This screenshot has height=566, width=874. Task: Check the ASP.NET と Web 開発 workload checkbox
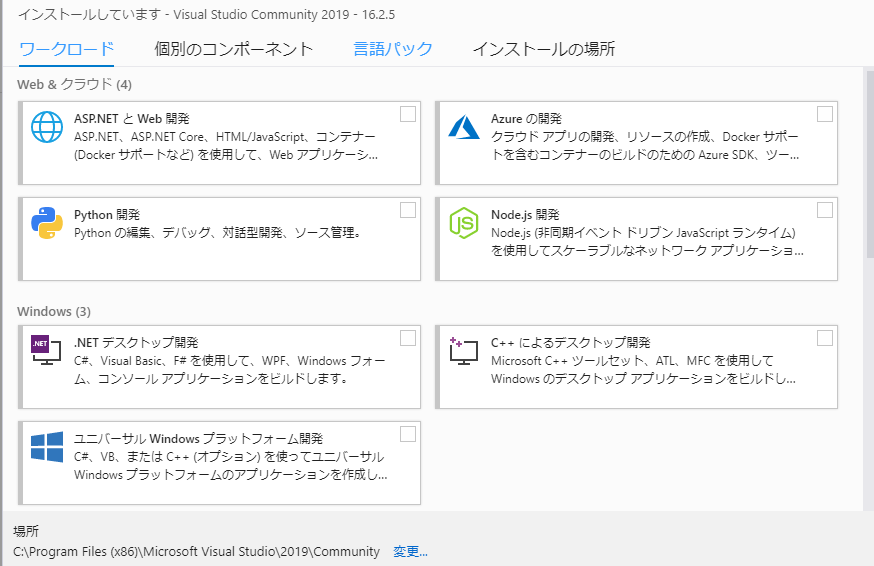tap(408, 114)
